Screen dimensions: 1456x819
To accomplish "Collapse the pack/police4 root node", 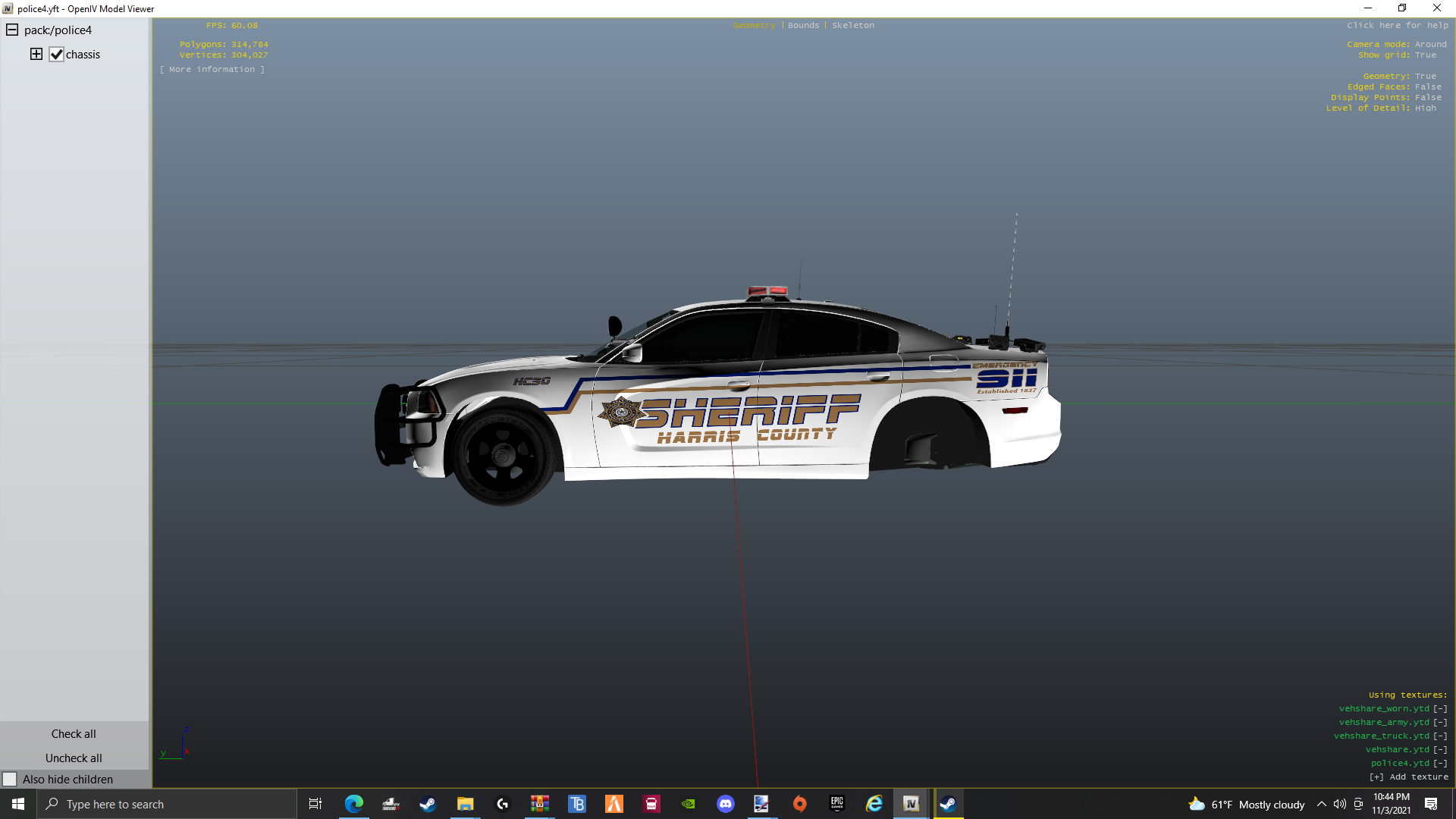I will (x=12, y=30).
